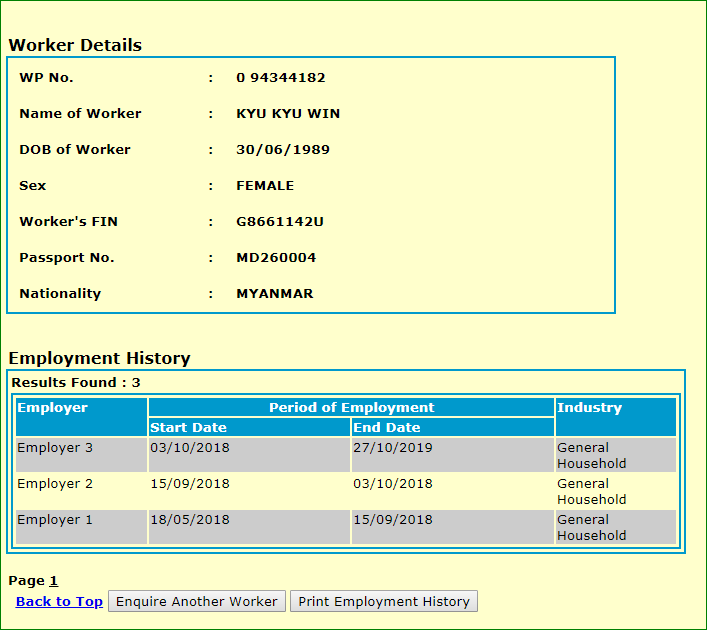Click the Period of Employment header
Screen dimensions: 707x630
(x=351, y=408)
